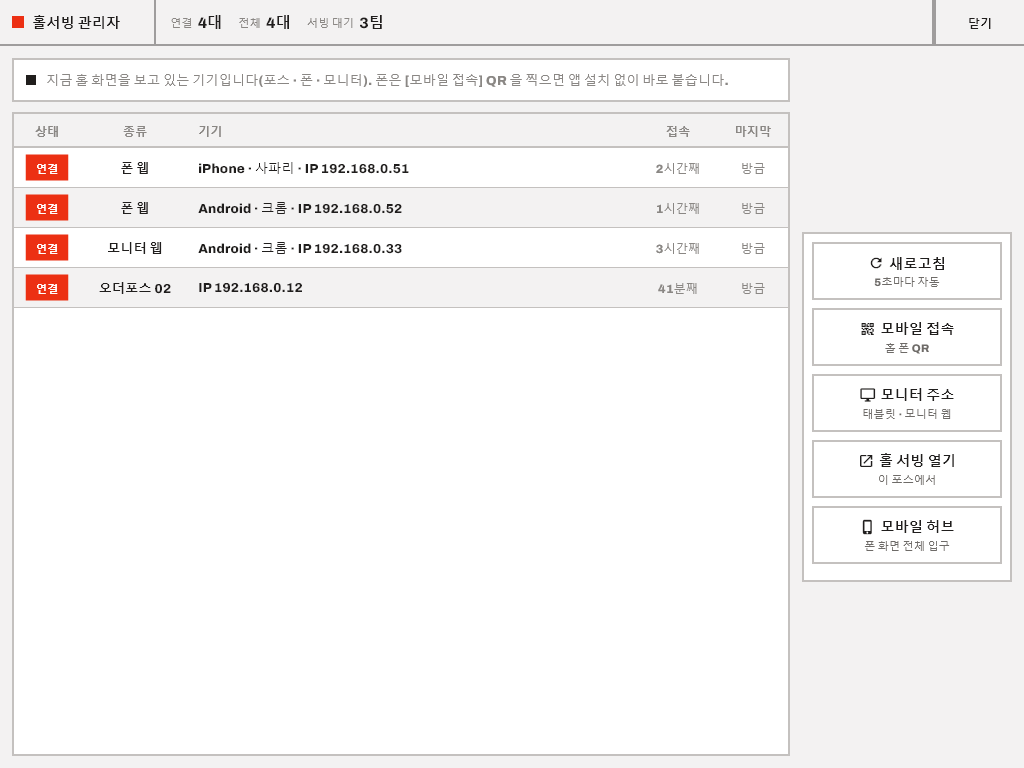The image size is (1024, 768).
Task: Click the monitor icon on 모니터 주소
Action: click(867, 394)
